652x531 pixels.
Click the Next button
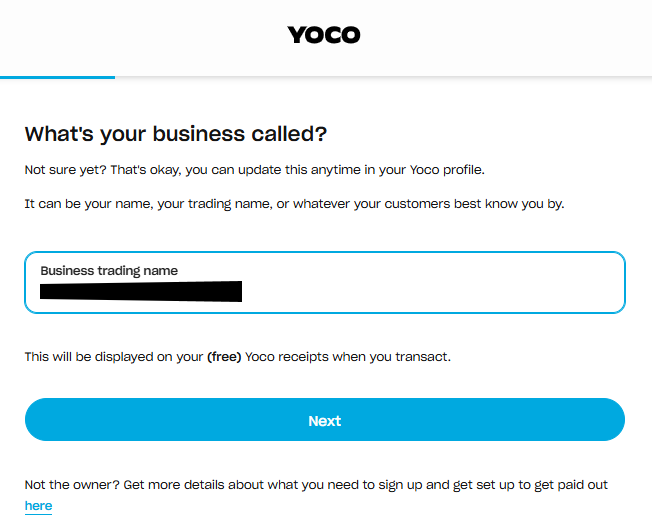point(324,420)
